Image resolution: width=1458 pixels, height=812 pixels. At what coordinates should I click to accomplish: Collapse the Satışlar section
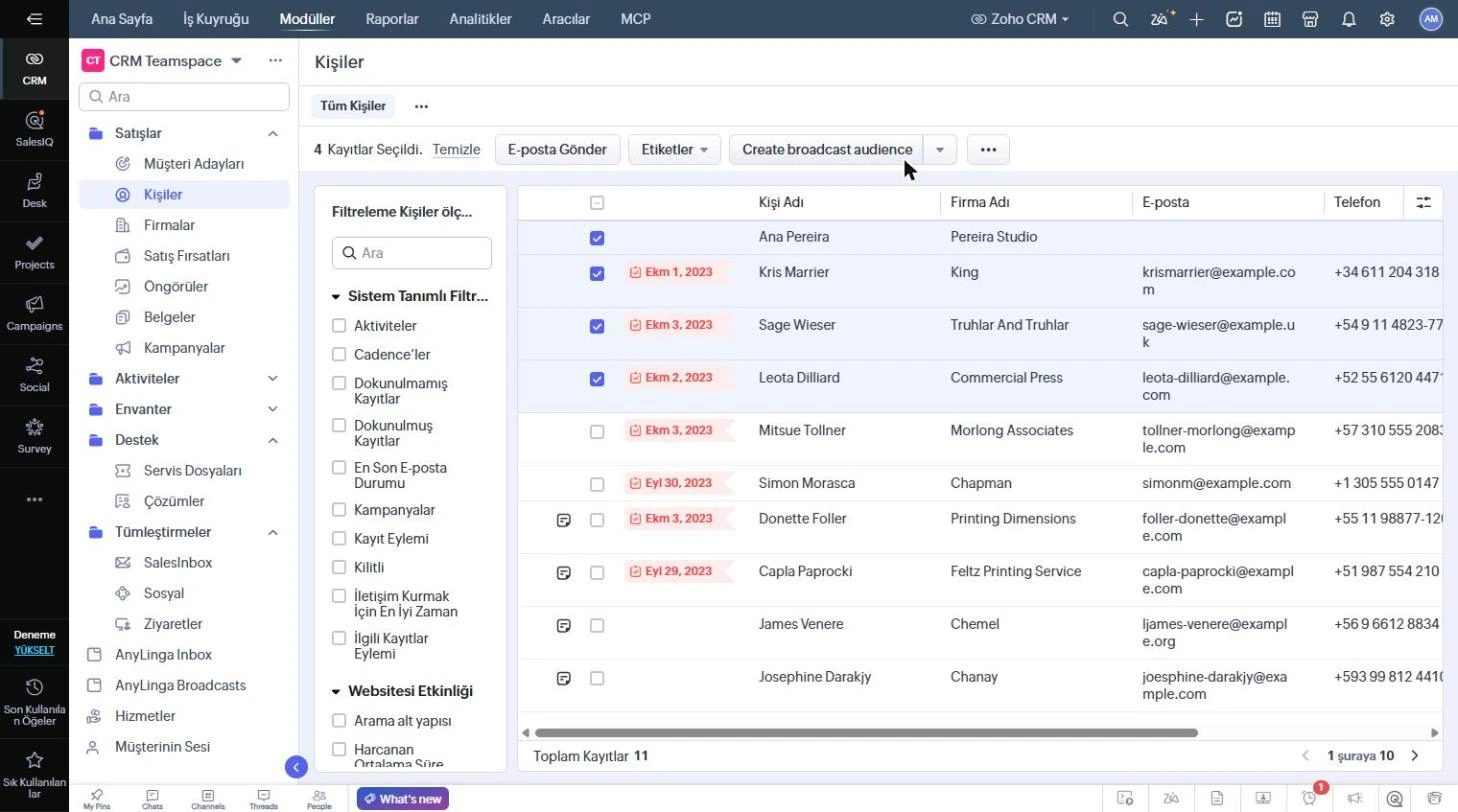(x=273, y=134)
